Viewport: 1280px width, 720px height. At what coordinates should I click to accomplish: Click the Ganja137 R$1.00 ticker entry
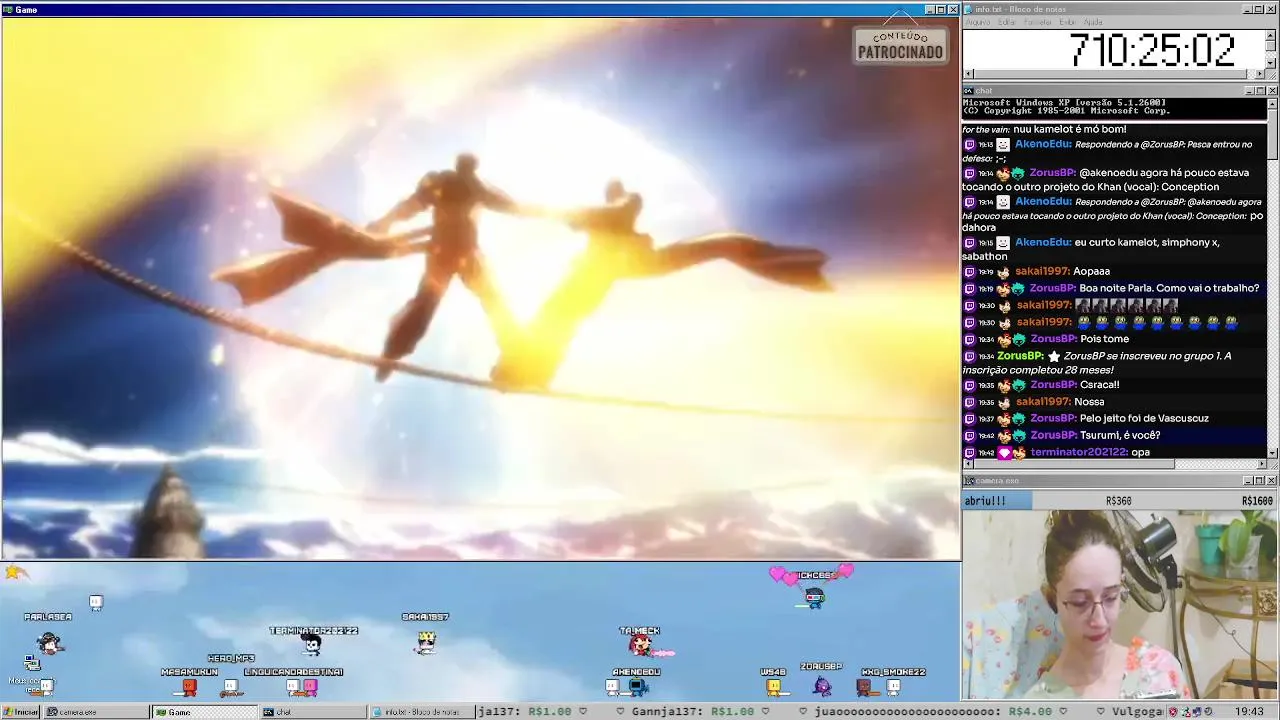(694, 712)
